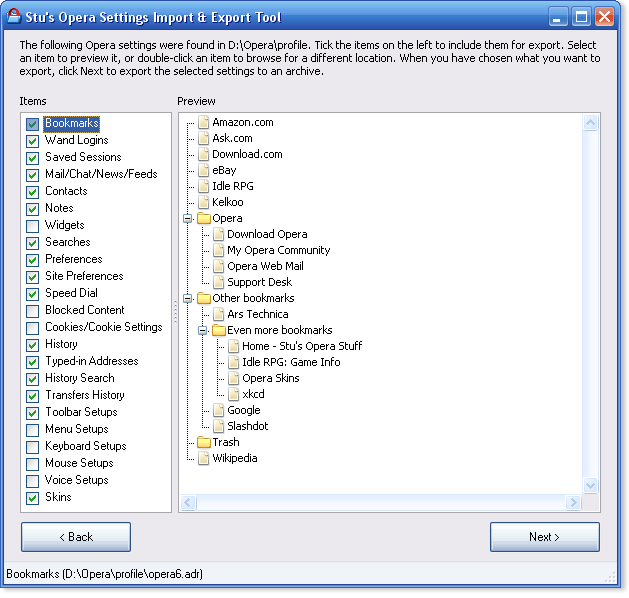Screen dimensions: 629x598
Task: Click the Download.com bookmark page icon
Action: tap(204, 154)
